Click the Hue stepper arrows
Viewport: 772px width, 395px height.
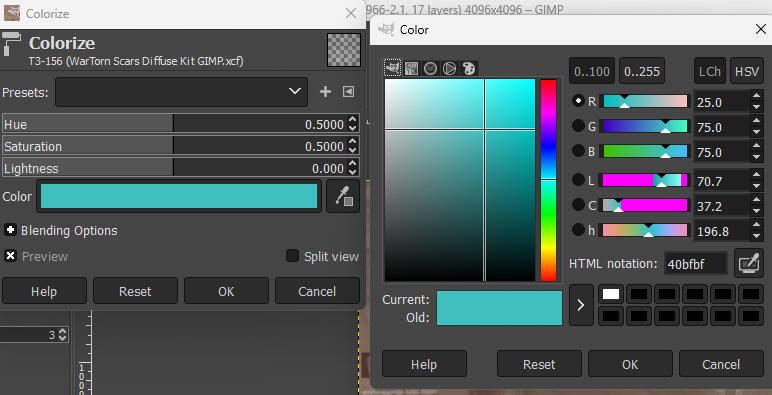[353, 125]
